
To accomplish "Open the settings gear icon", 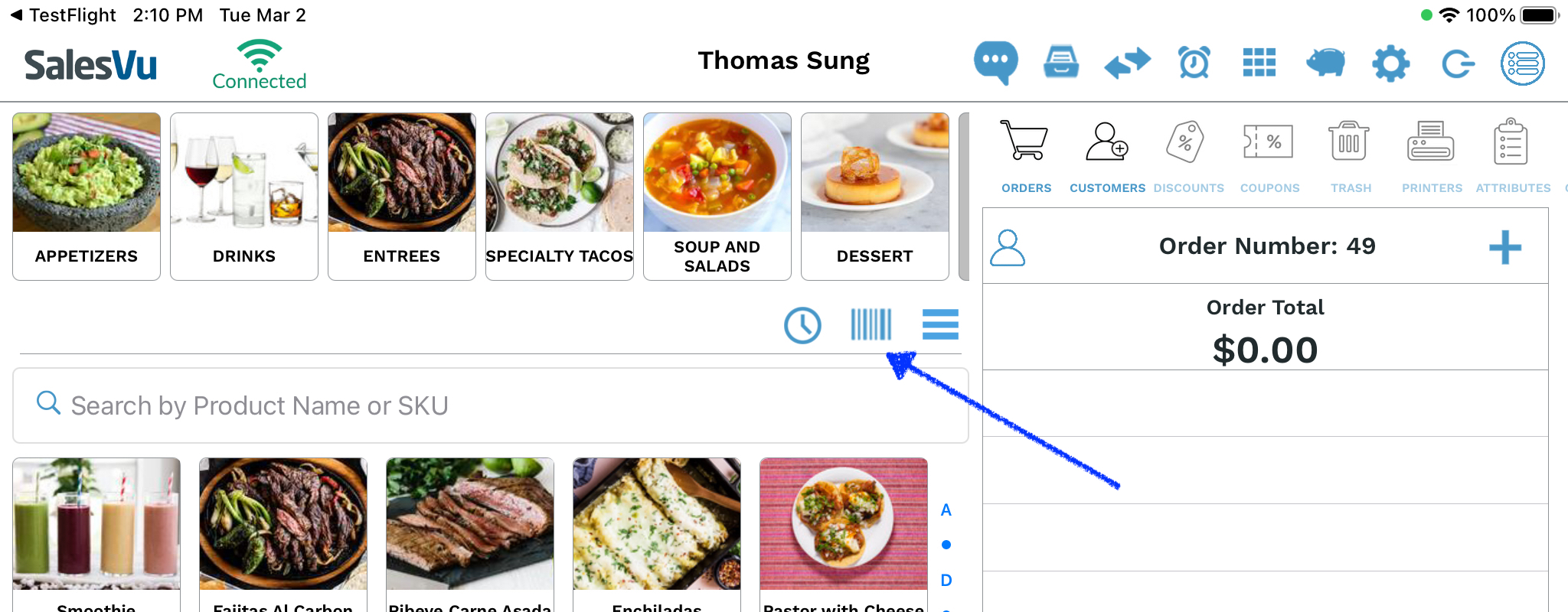I will [1391, 63].
